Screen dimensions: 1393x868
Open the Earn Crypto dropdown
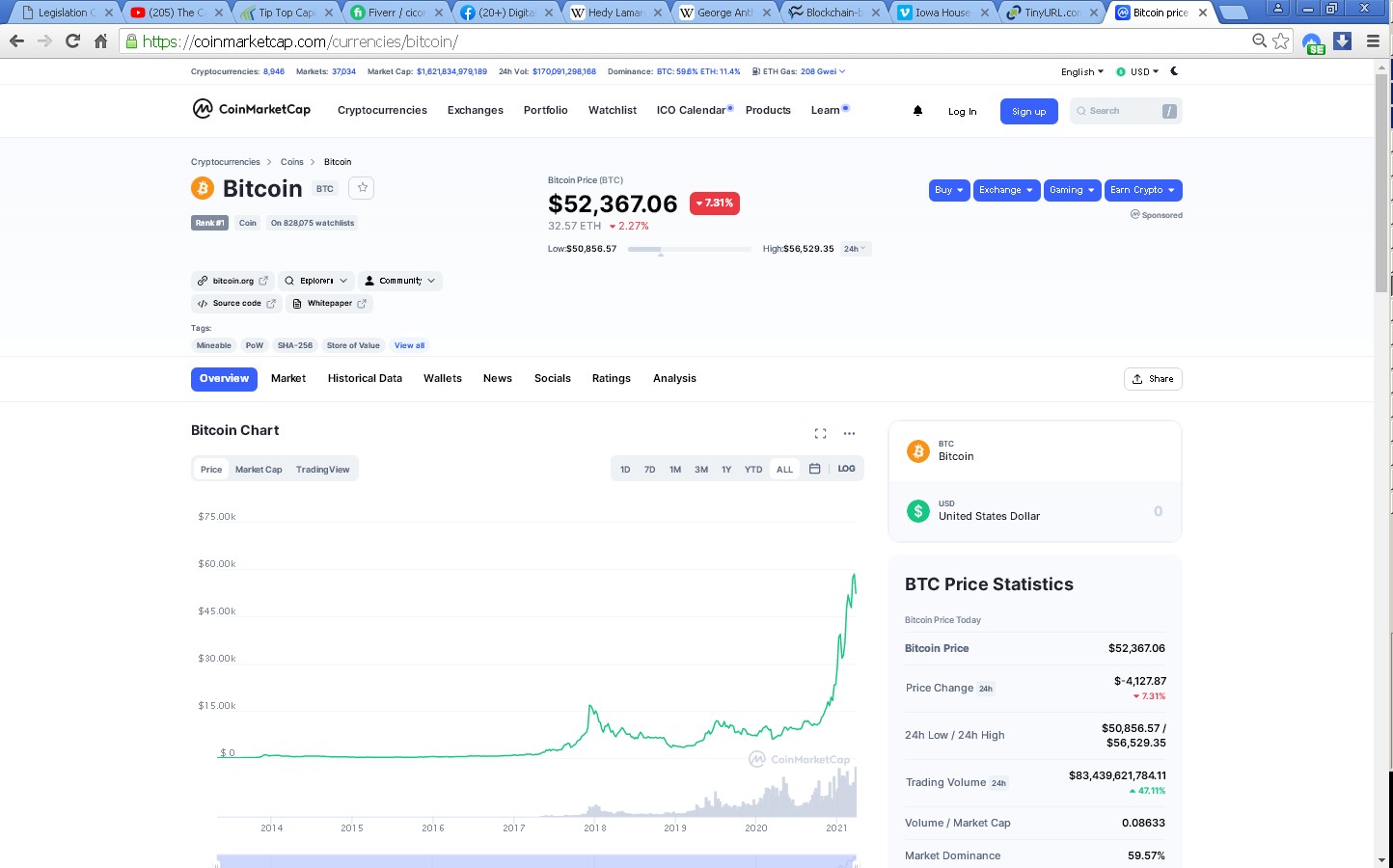(1143, 190)
